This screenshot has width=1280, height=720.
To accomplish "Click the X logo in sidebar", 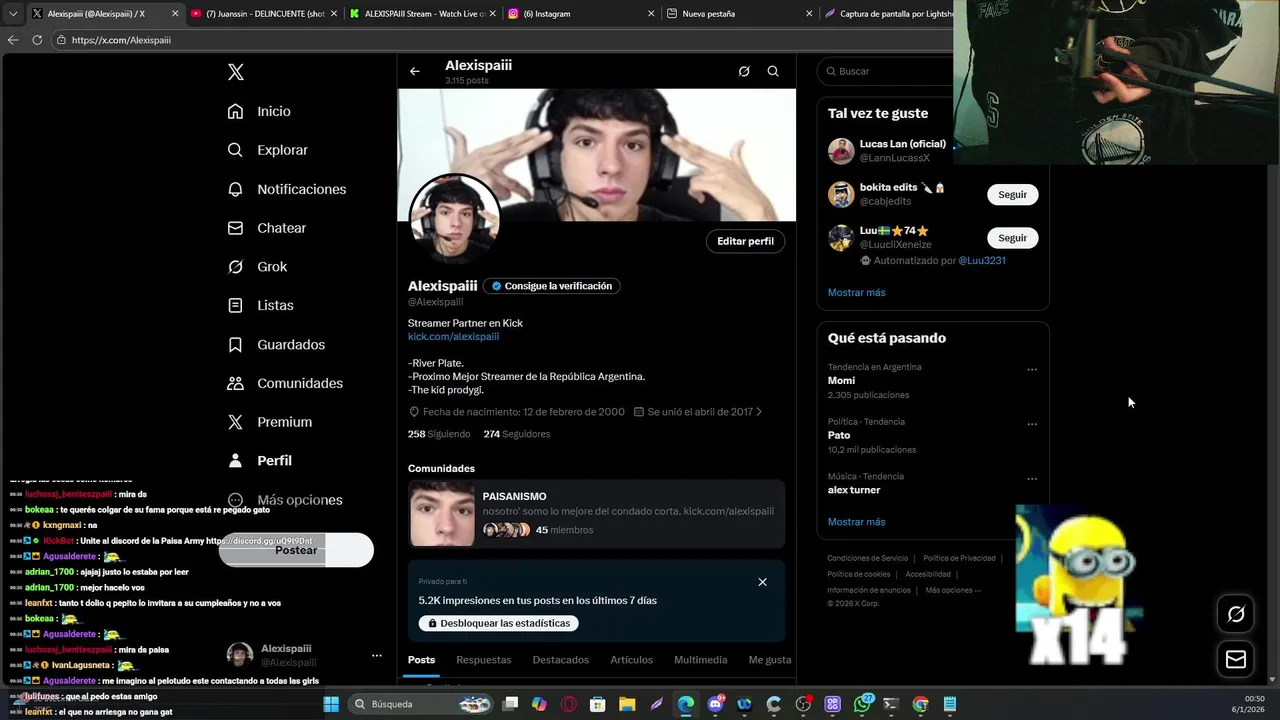I will tap(236, 72).
